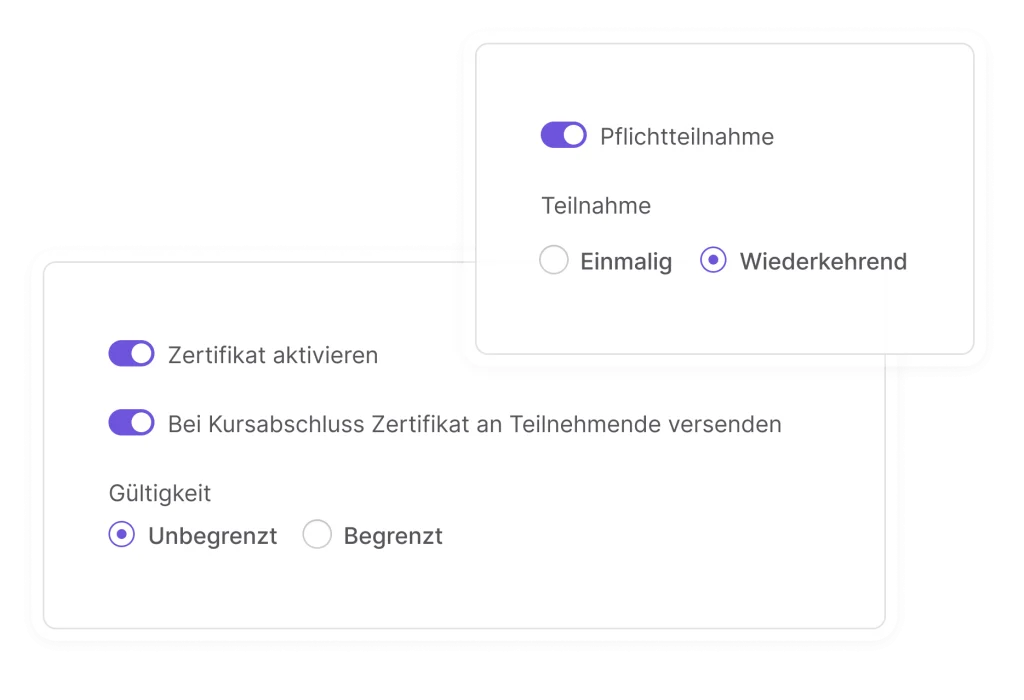Click the Wiederkehrend option text
The height and width of the screenshot is (700, 1024).
(823, 262)
